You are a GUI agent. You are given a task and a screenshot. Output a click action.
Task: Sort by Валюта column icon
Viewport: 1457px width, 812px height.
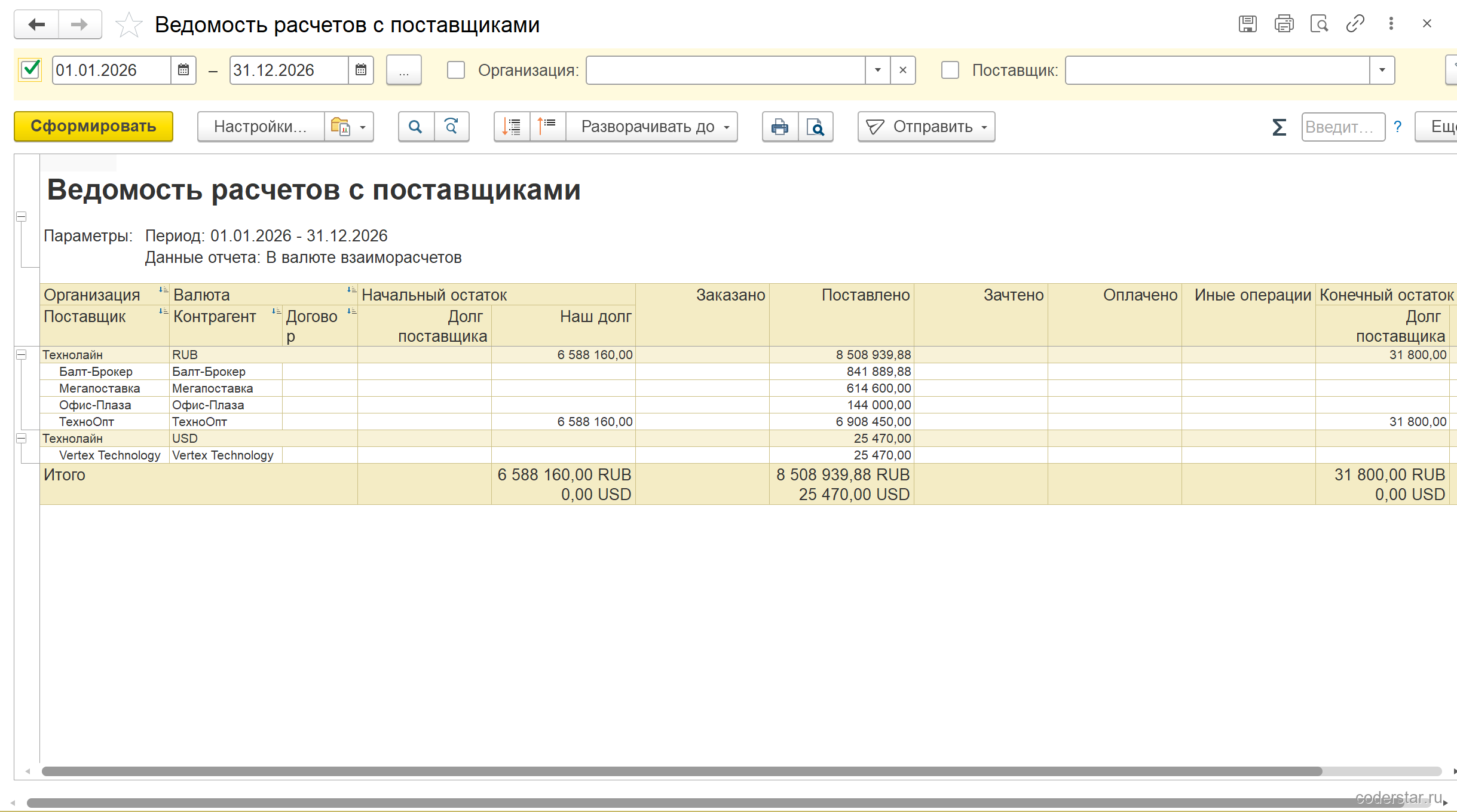[351, 290]
